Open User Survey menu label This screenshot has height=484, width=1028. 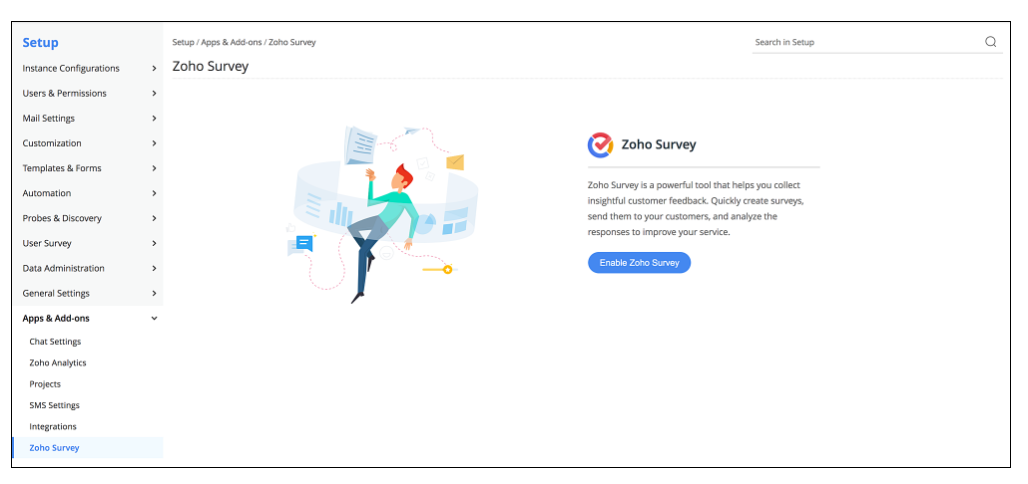[47, 243]
